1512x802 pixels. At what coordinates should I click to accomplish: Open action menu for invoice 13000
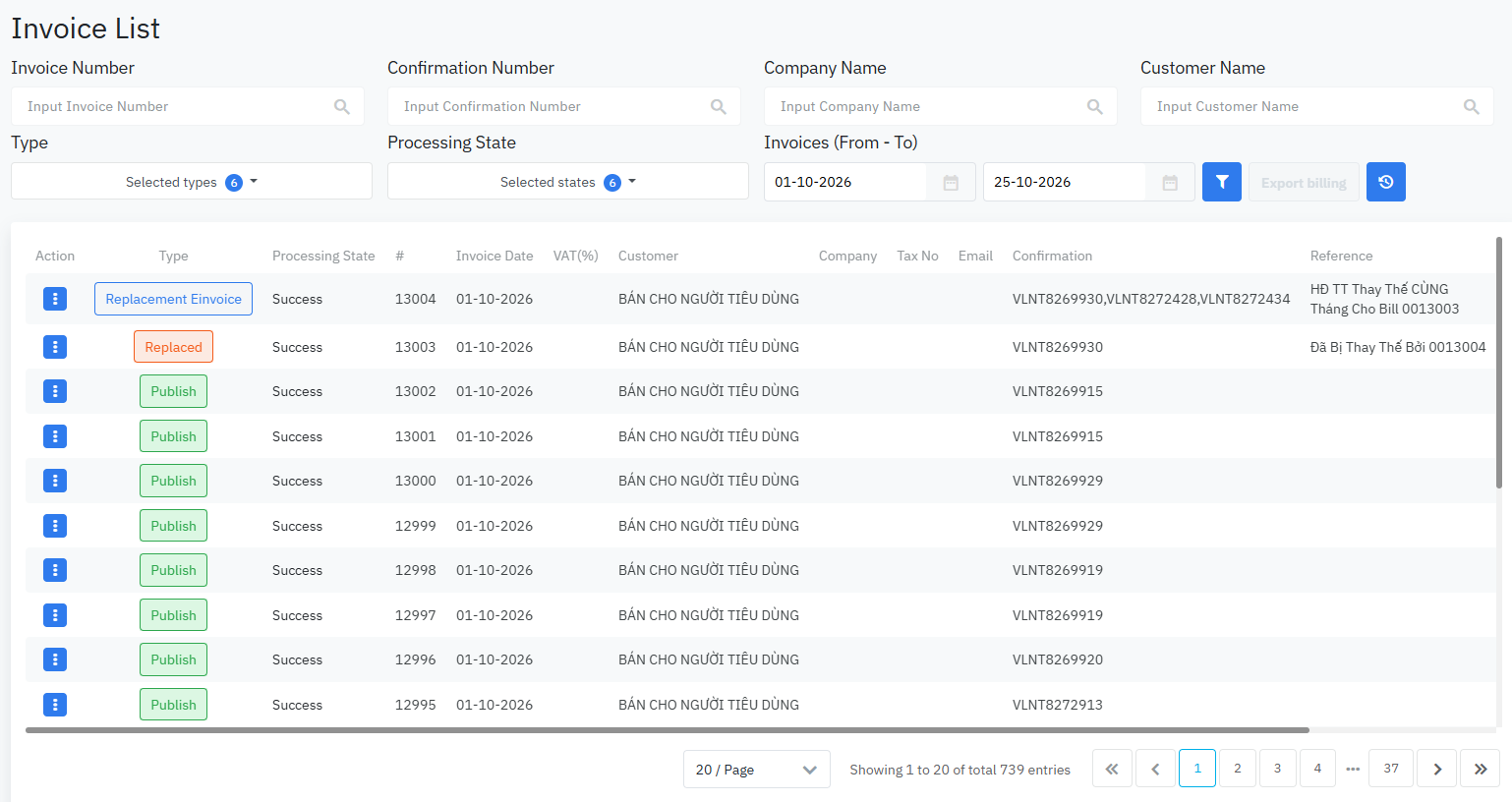(x=55, y=481)
